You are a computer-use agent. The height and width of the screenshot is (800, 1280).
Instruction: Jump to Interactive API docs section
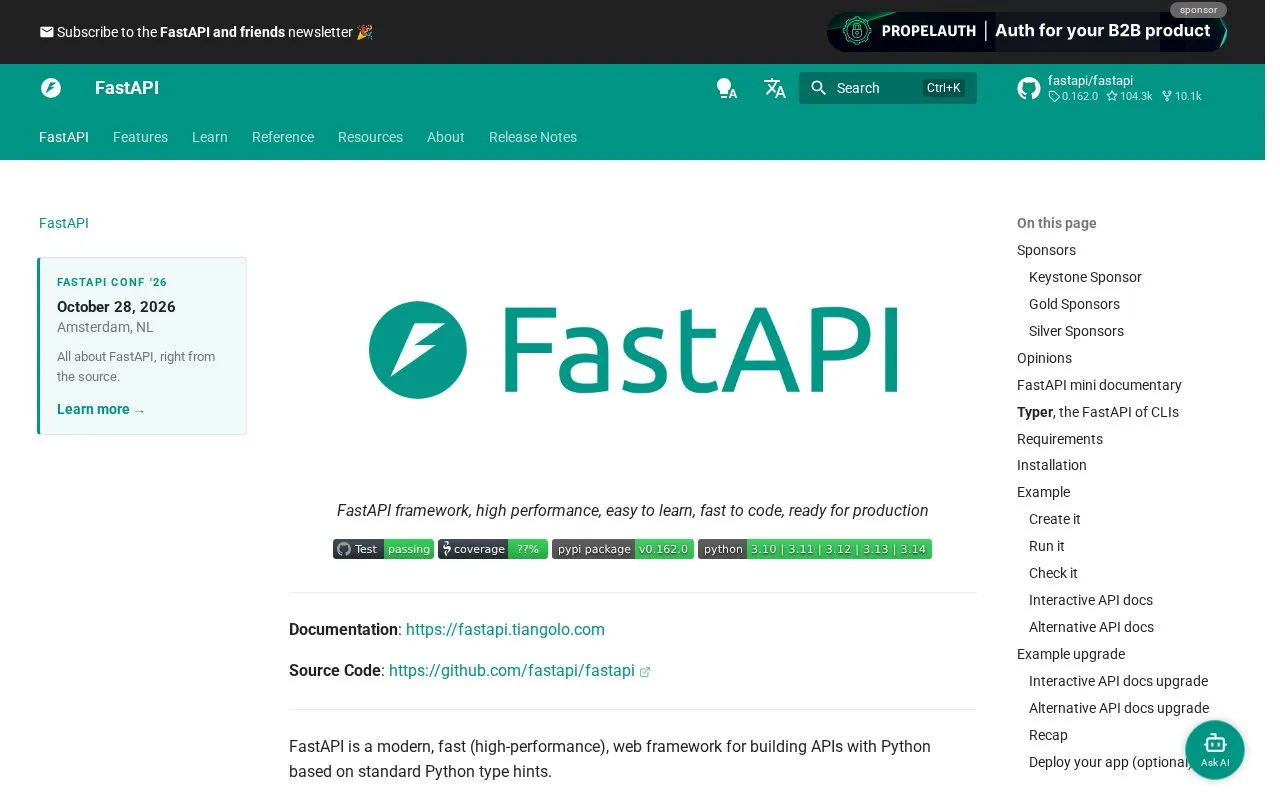pos(1091,600)
